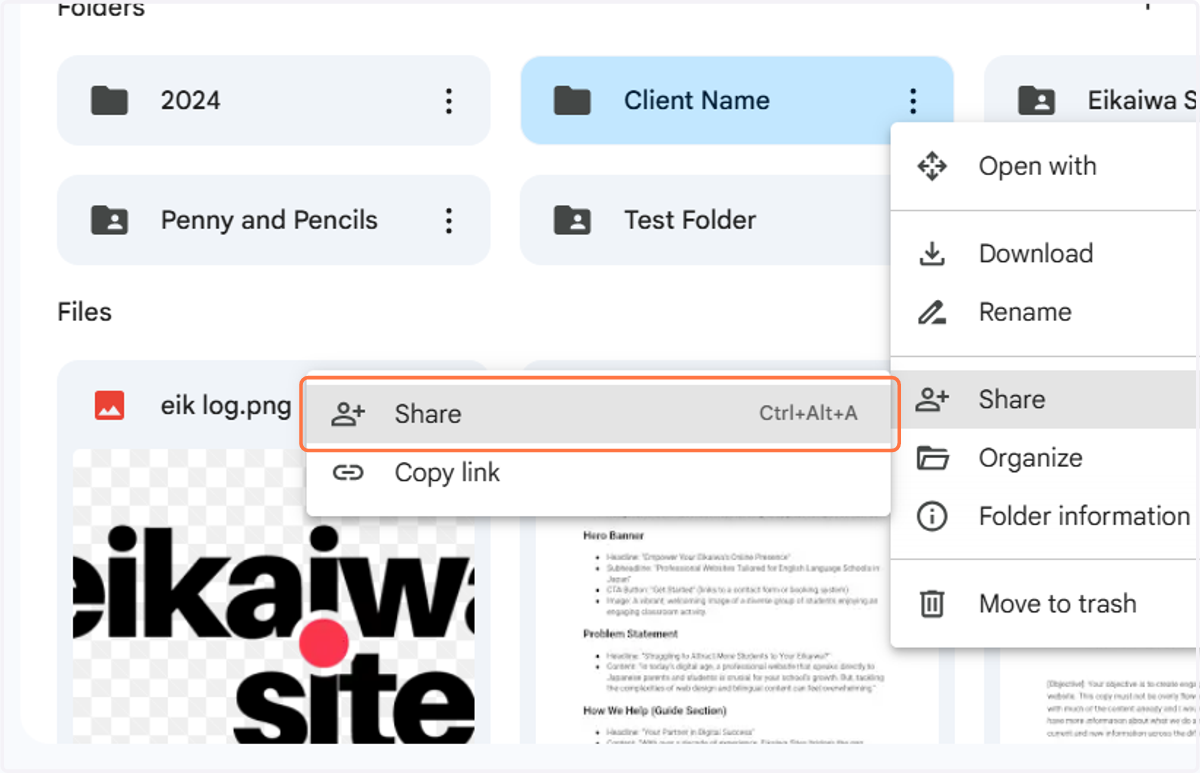Choose Copy link in the submenu

coord(598,473)
